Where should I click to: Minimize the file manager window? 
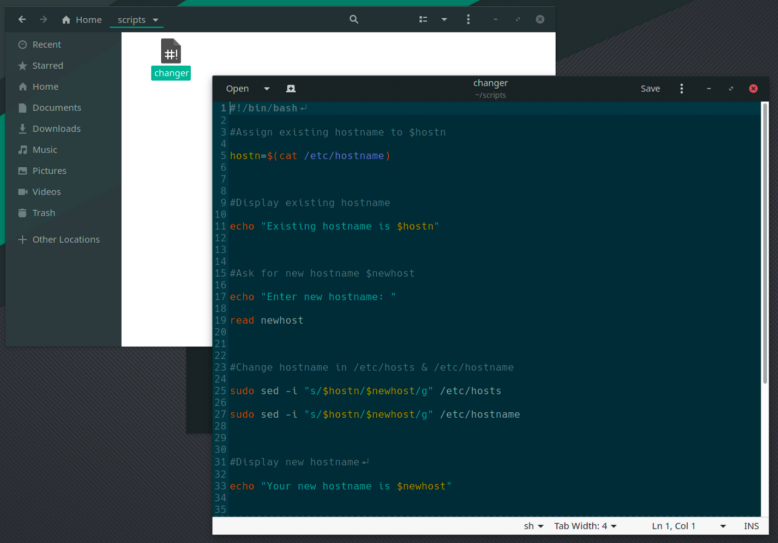tap(495, 19)
